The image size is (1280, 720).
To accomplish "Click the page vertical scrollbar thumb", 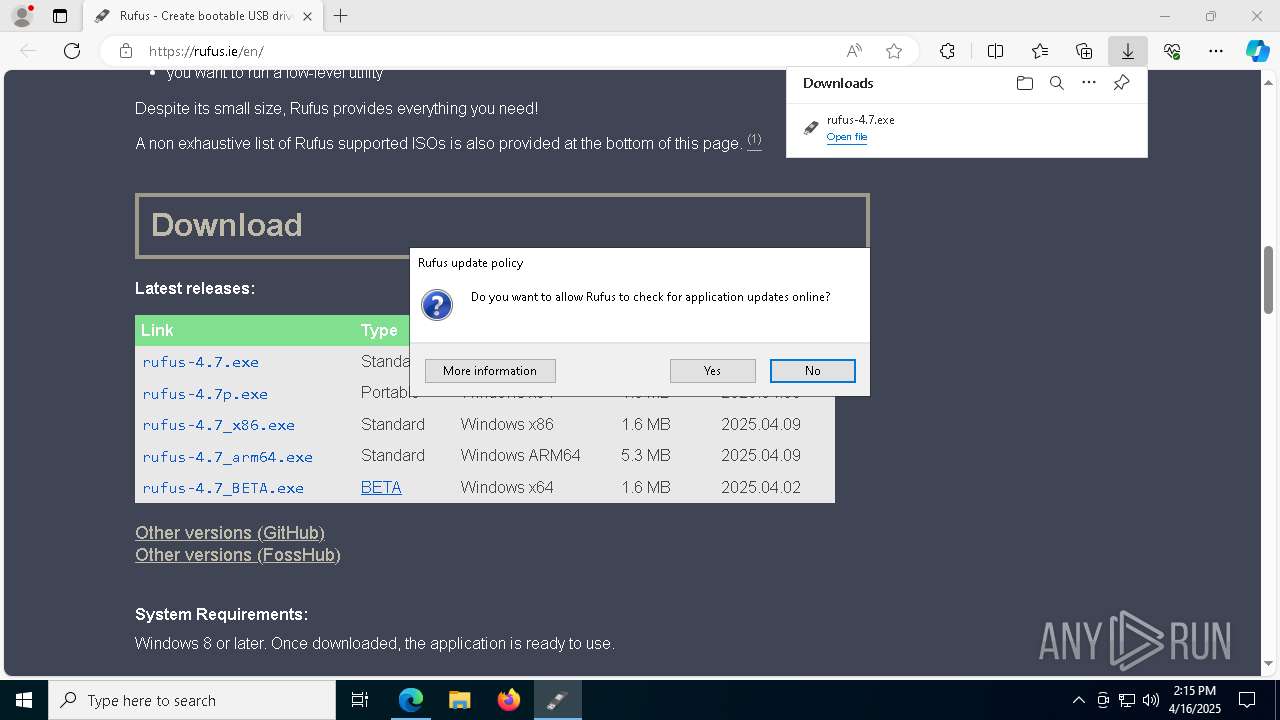I will [x=1269, y=280].
